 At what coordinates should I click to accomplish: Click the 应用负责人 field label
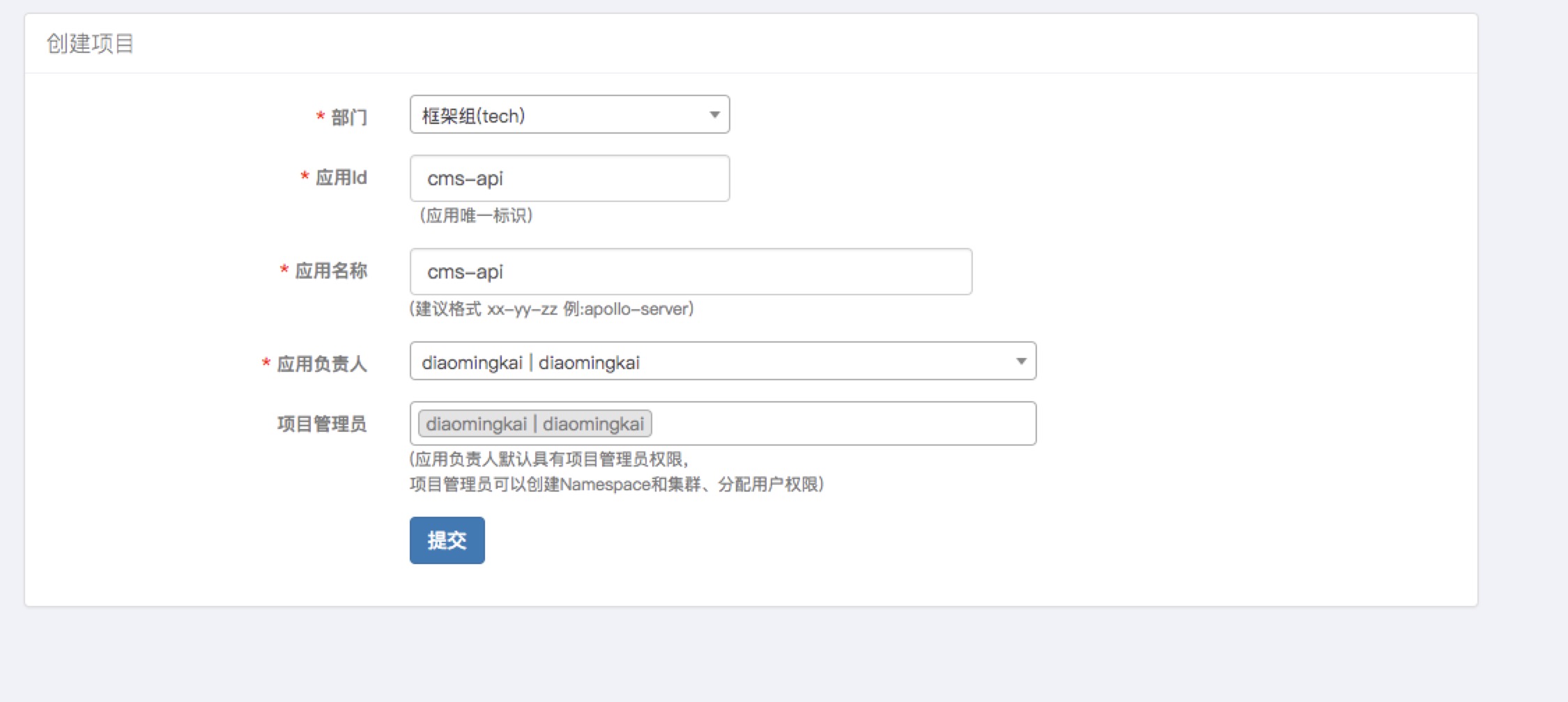(x=321, y=364)
